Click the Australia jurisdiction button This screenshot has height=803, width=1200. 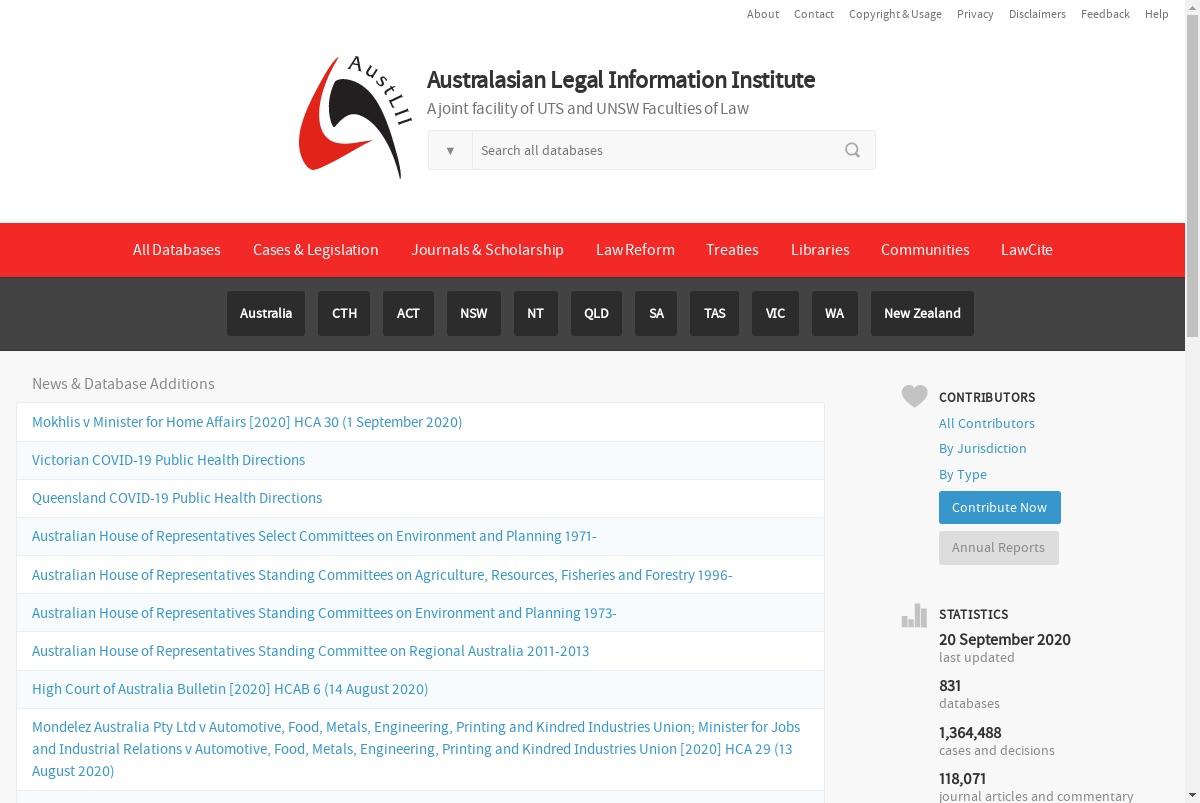point(266,313)
